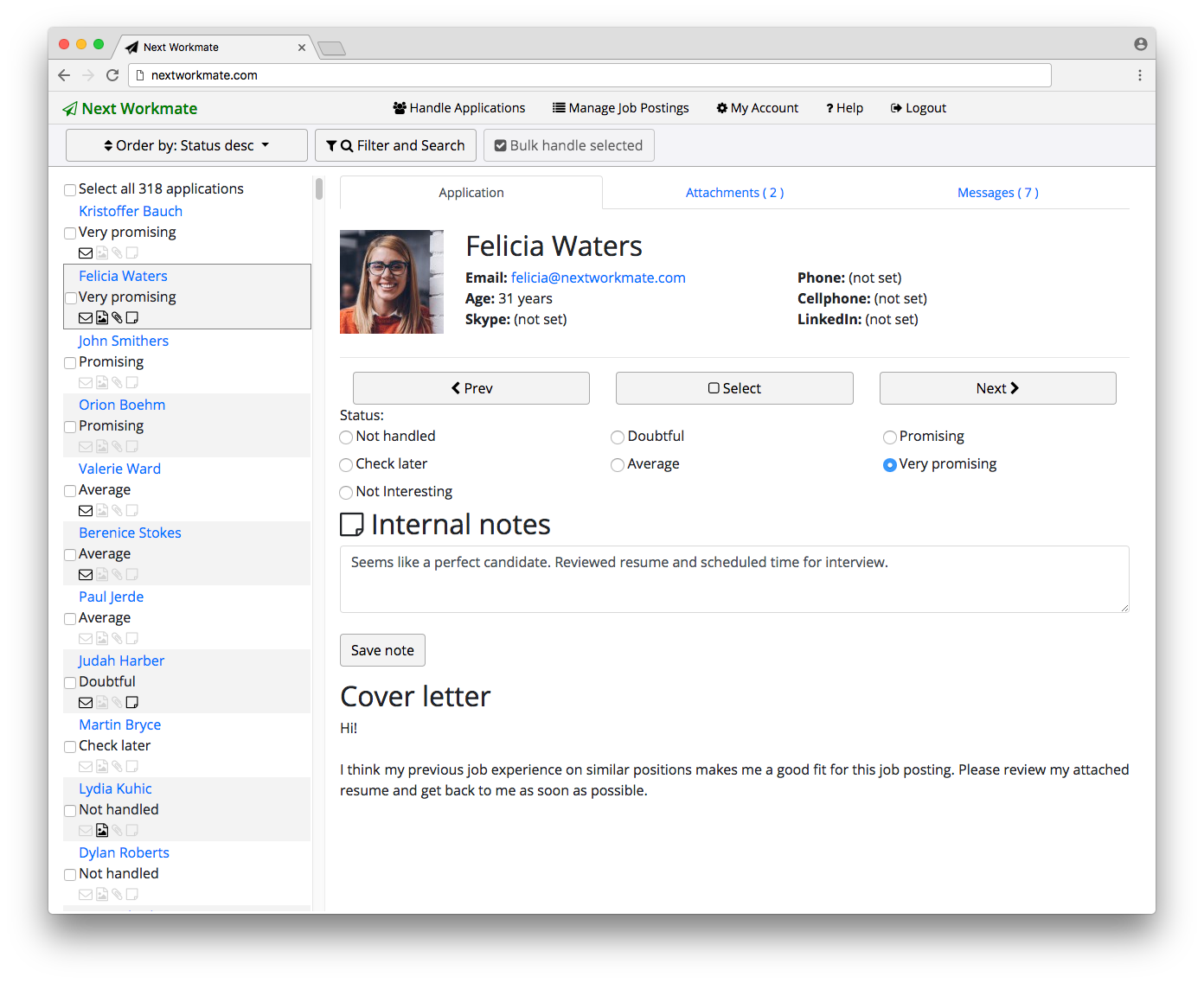This screenshot has width=1204, height=983.
Task: Click dimmed note icon under Martin Bryce
Action: [x=132, y=767]
